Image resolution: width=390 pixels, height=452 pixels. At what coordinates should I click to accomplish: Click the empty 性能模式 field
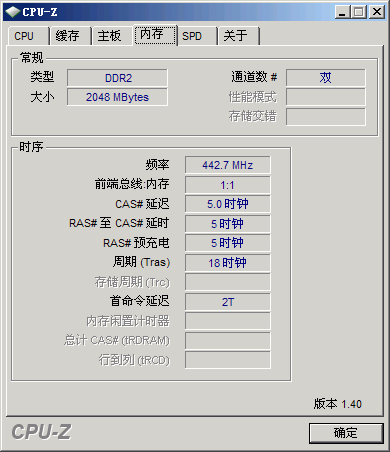(326, 97)
